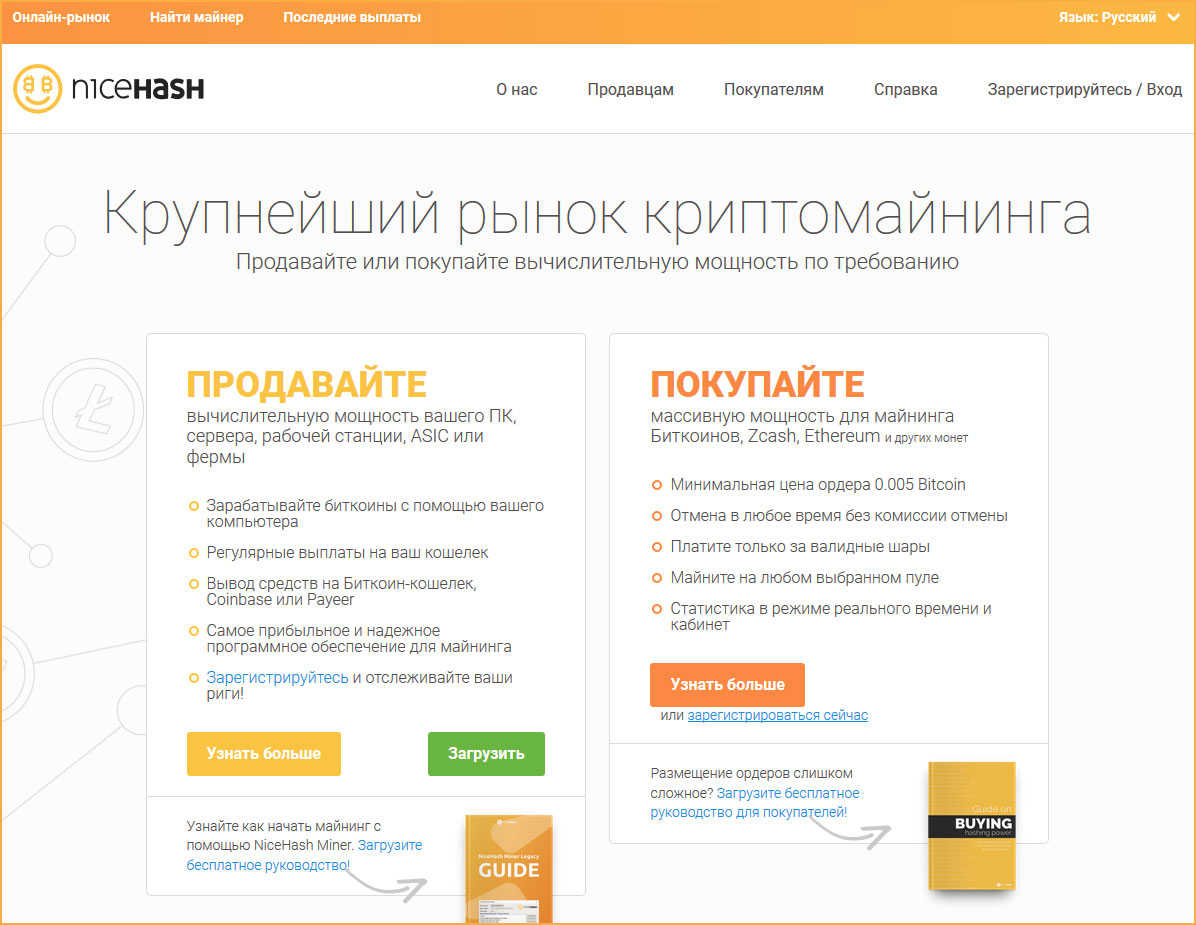
Task: Click the Guide on Buying hashing power book
Action: pyautogui.click(x=970, y=825)
